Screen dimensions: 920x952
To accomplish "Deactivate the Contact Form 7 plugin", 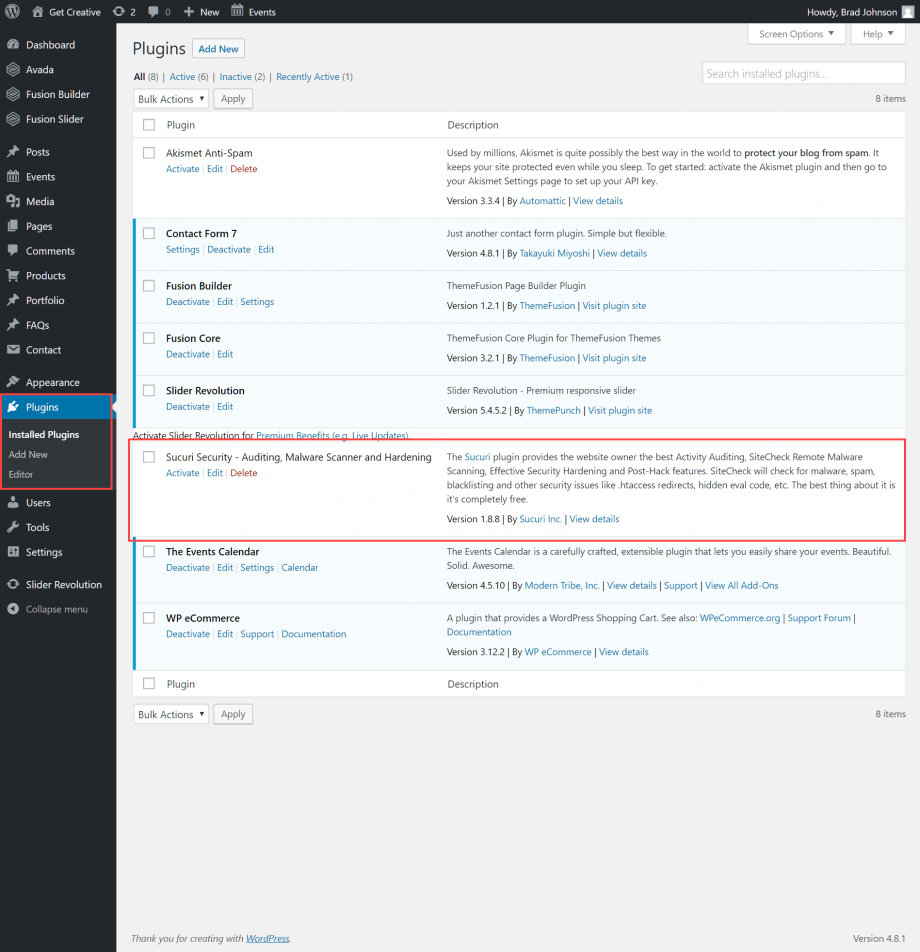I will click(228, 249).
